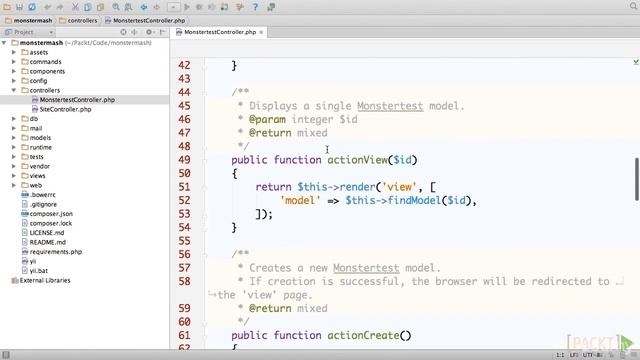Image resolution: width=640 pixels, height=360 pixels.
Task: Click the tool window toggle in status bar
Action: coord(6,355)
